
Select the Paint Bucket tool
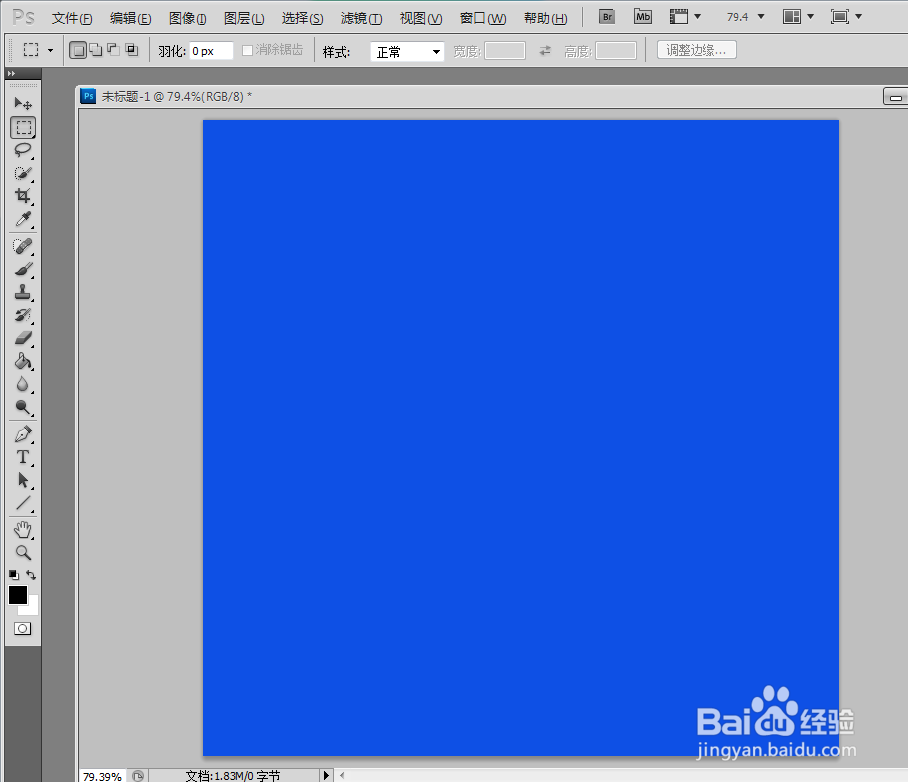click(23, 361)
